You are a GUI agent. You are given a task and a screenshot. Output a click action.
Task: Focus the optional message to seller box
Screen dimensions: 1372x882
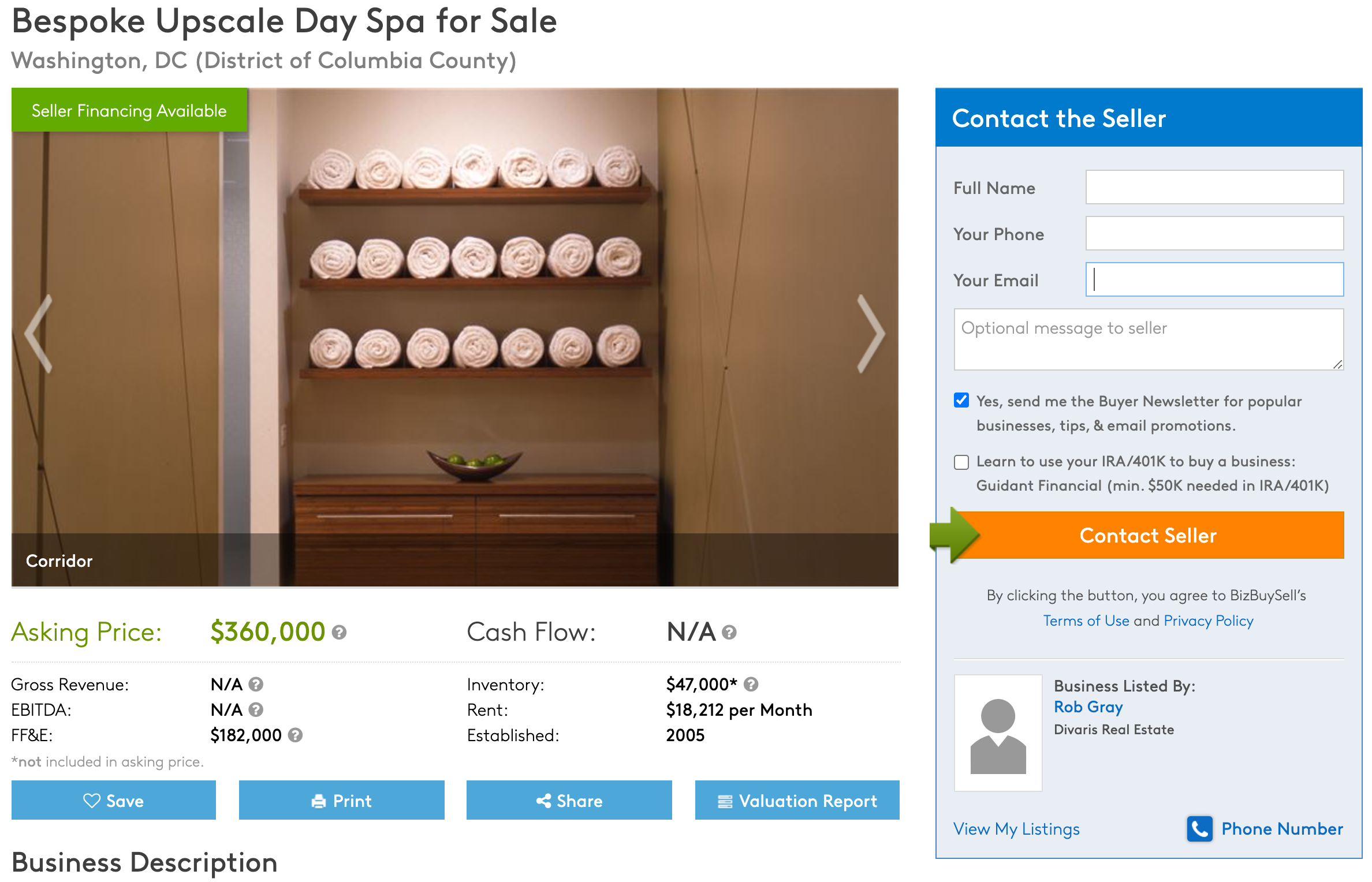[1148, 339]
